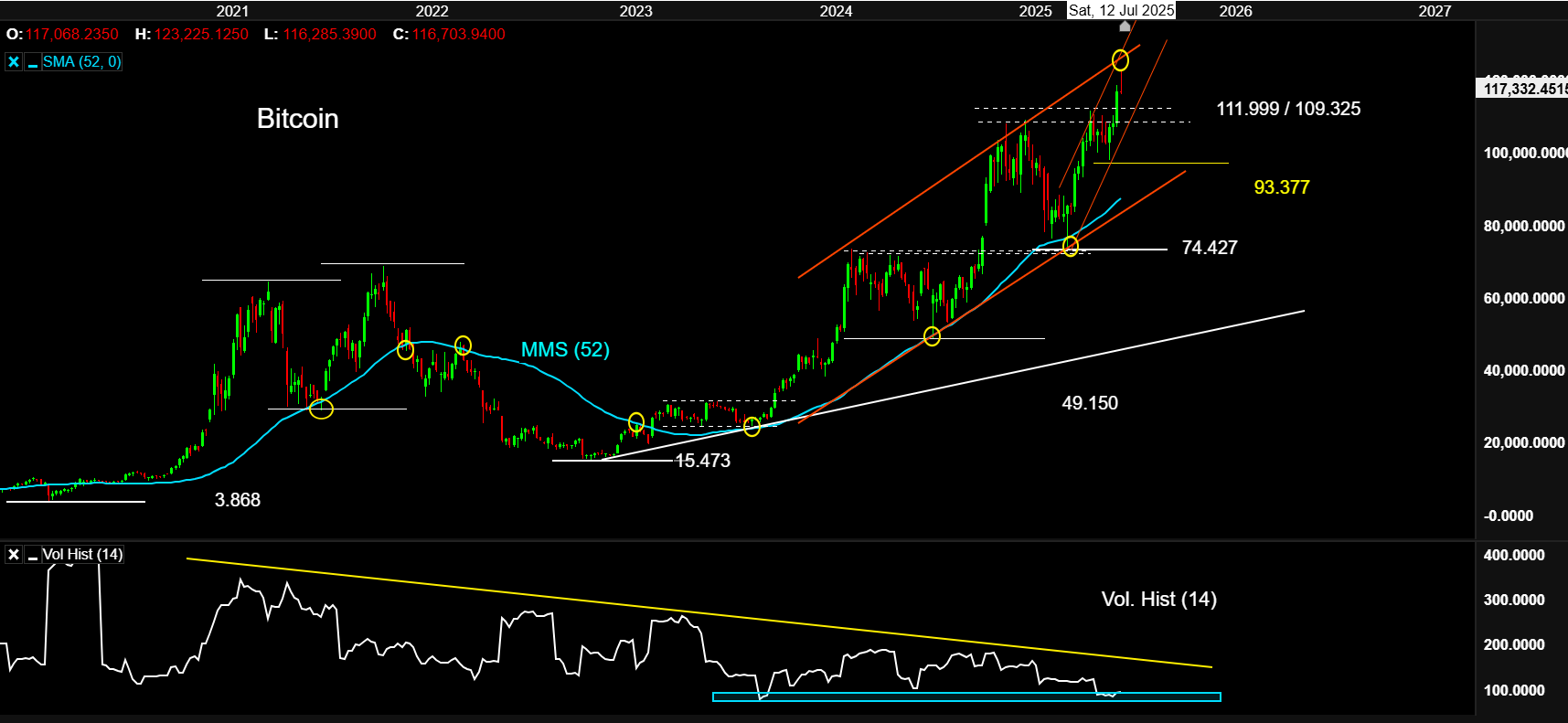Click the Sat, 12 Jul 2025 date label
The height and width of the screenshot is (723, 1568).
pyautogui.click(x=1122, y=10)
